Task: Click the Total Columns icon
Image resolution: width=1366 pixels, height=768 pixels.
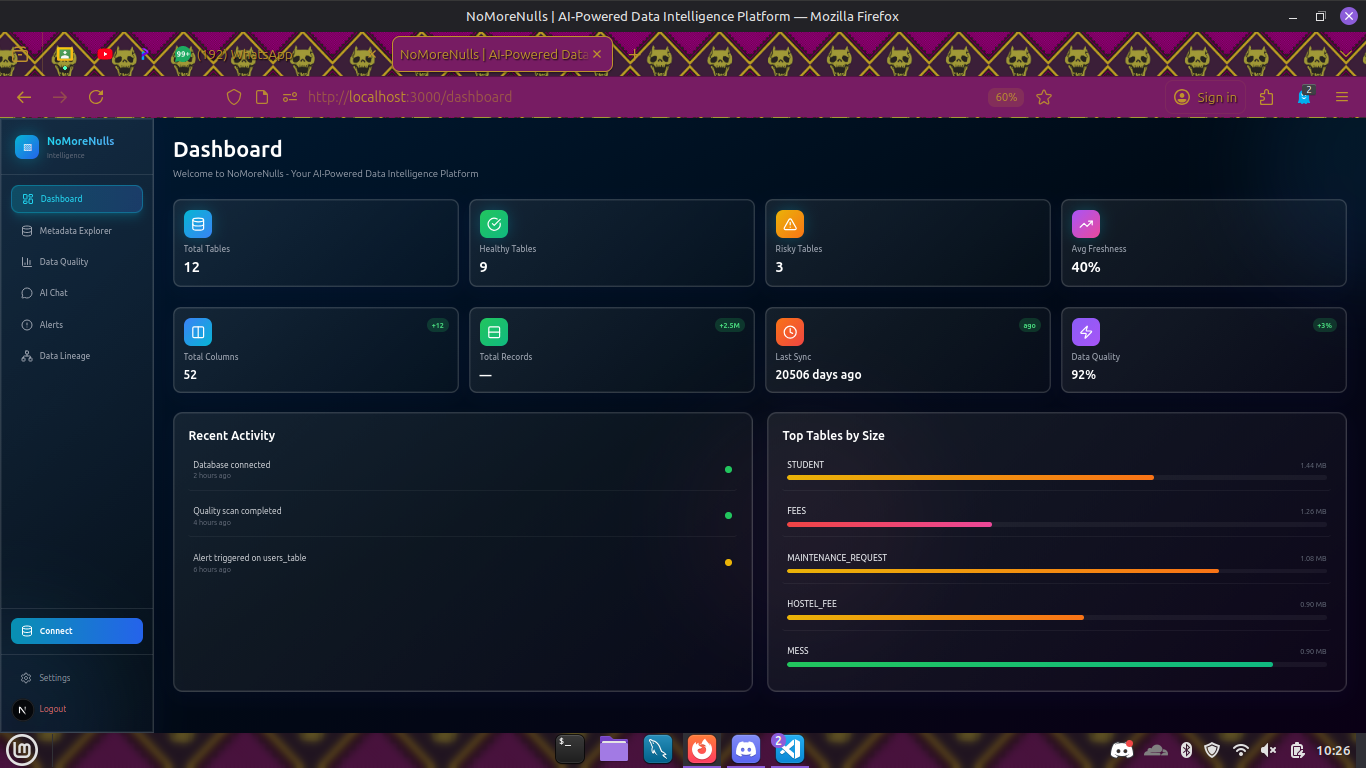Action: click(197, 332)
